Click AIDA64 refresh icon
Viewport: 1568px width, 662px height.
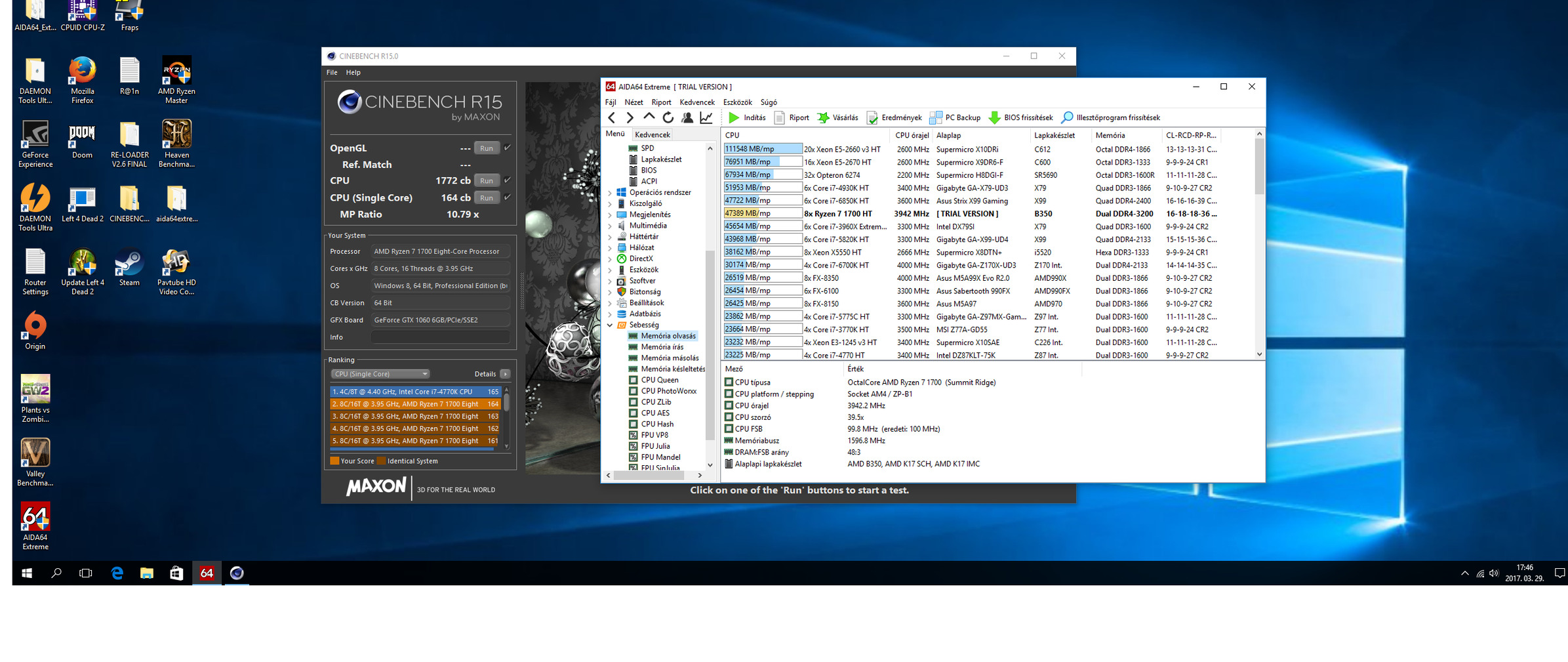pos(668,117)
